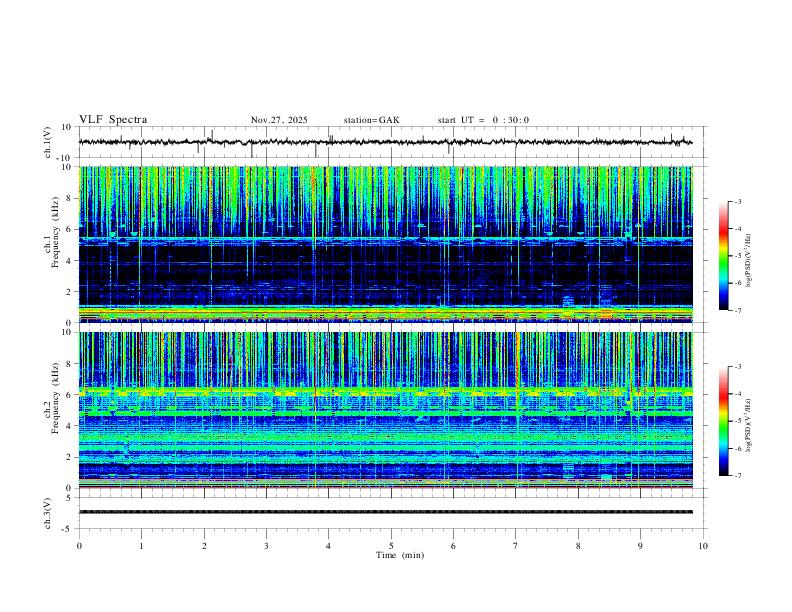
Task: Select the "start UT = 0 :30: 0" text
Action: click(483, 120)
